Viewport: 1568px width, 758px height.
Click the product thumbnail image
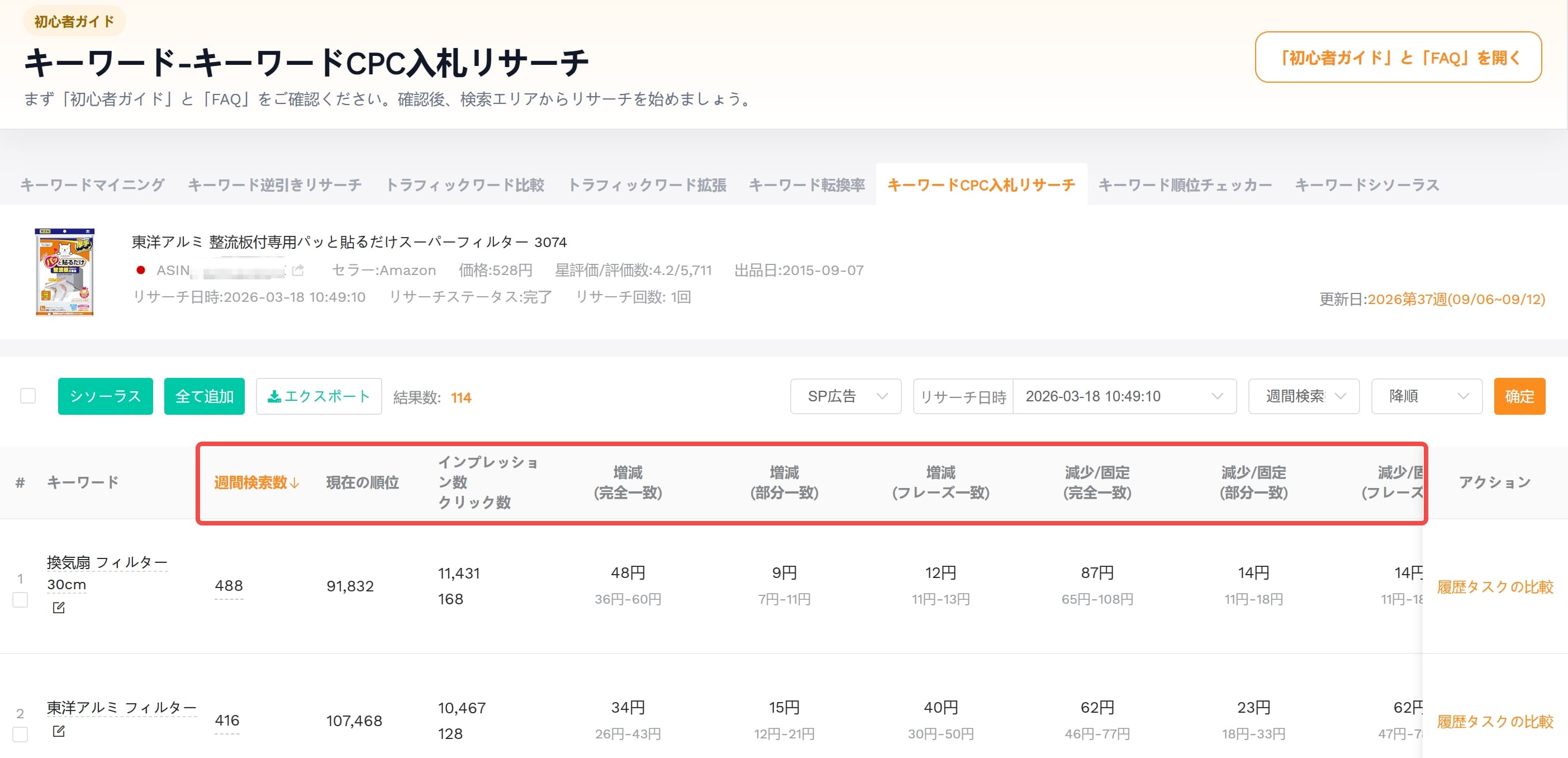coord(64,272)
